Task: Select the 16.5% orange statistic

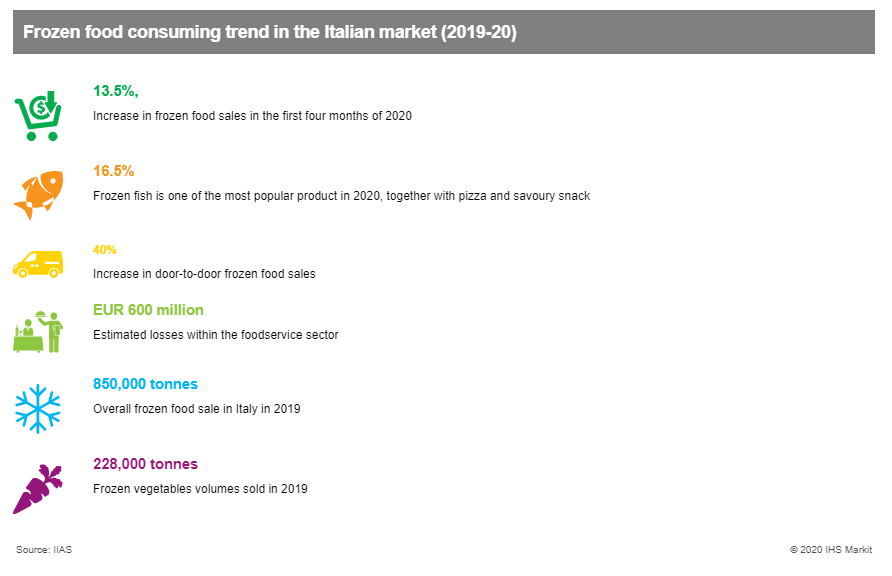Action: [x=114, y=171]
